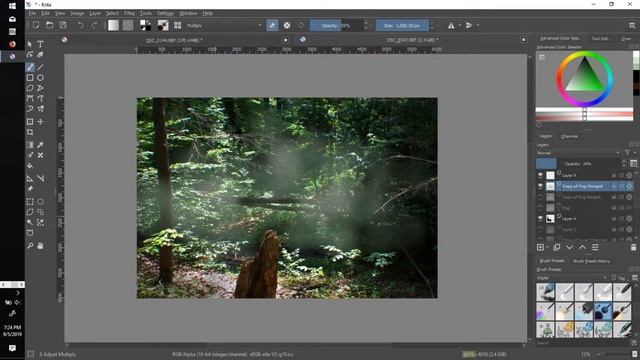Select the Pan hand tool
The width and height of the screenshot is (640, 360).
[40, 246]
